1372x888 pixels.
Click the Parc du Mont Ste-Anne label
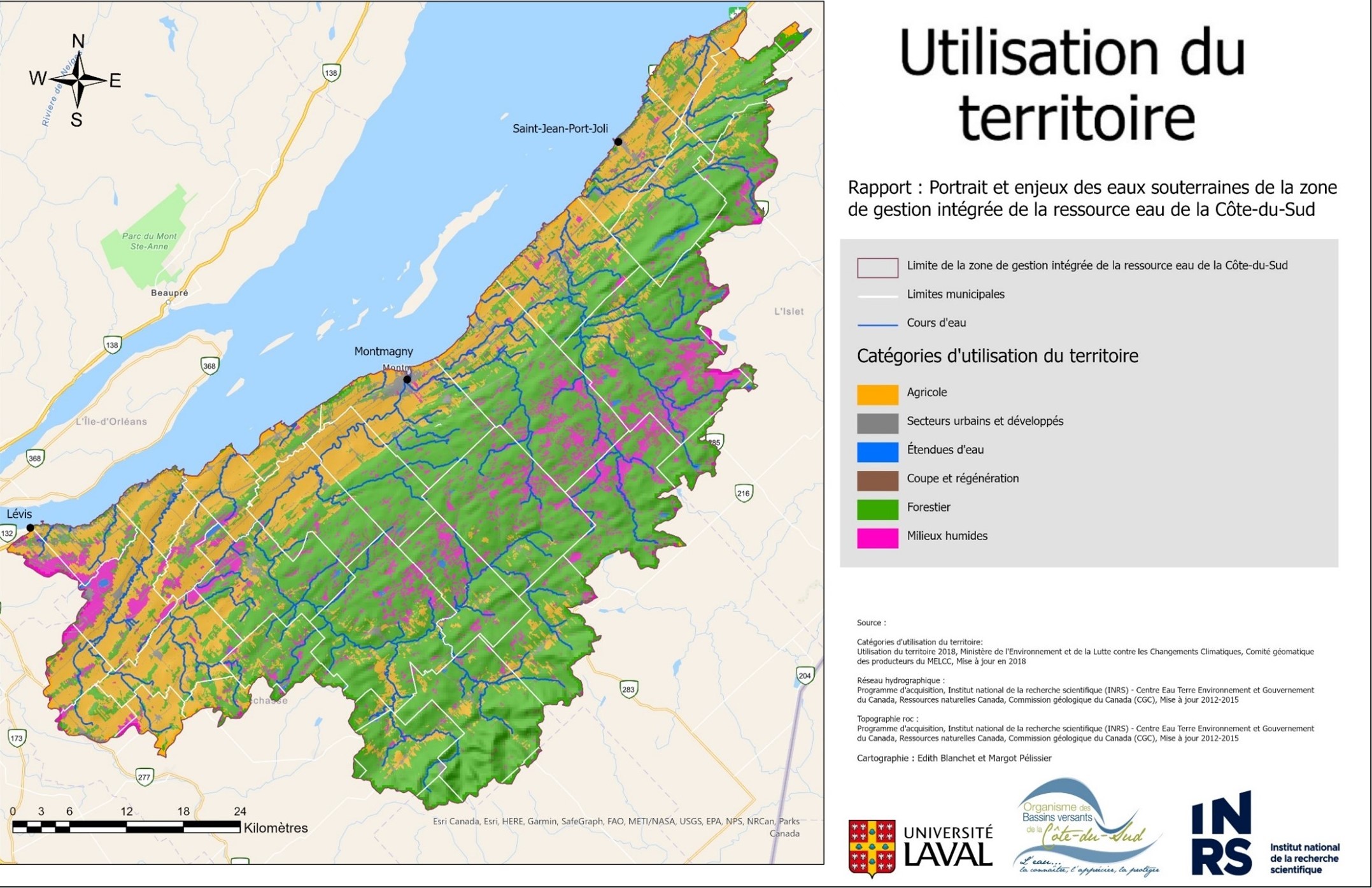tap(149, 241)
